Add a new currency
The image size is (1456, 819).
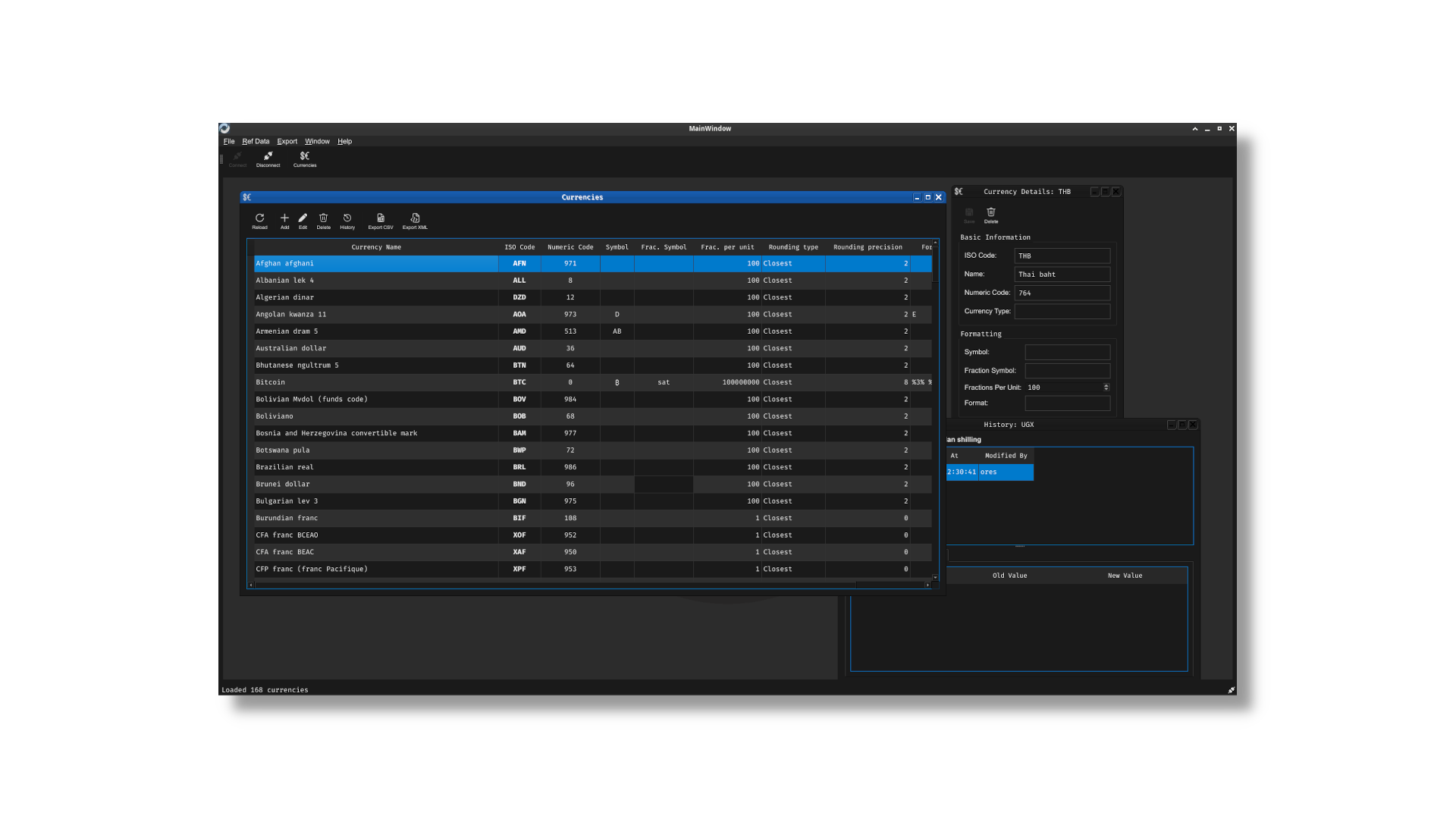284,221
